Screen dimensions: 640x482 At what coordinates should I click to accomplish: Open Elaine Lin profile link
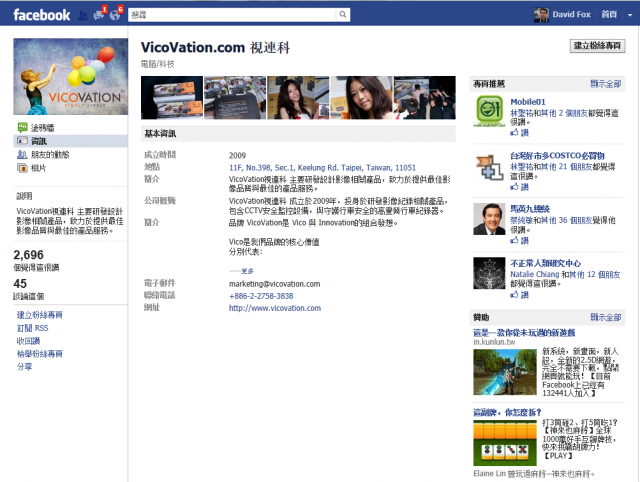pyautogui.click(x=489, y=474)
